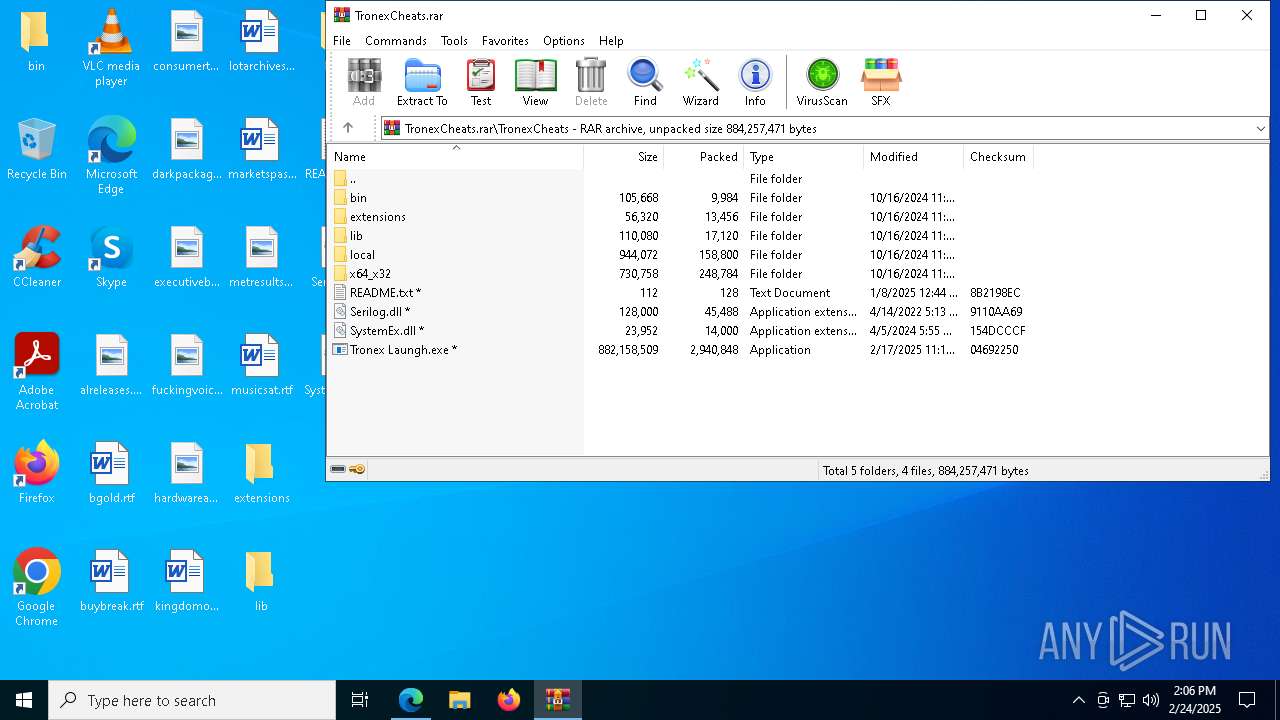1280x720 pixels.
Task: Open Firefox desktop shortcut
Action: point(36,472)
